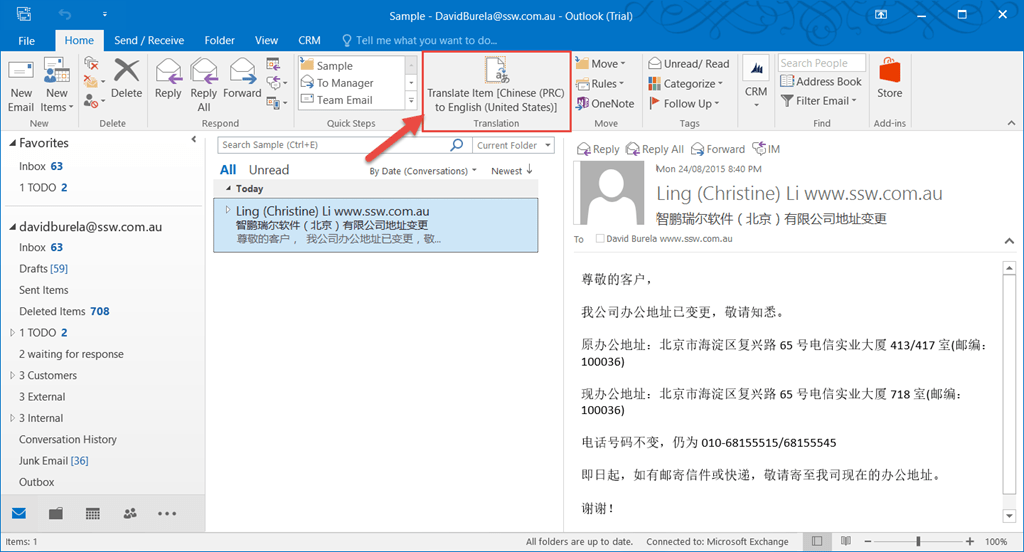Click the Tell me what you want box
The width and height of the screenshot is (1024, 552).
420,41
